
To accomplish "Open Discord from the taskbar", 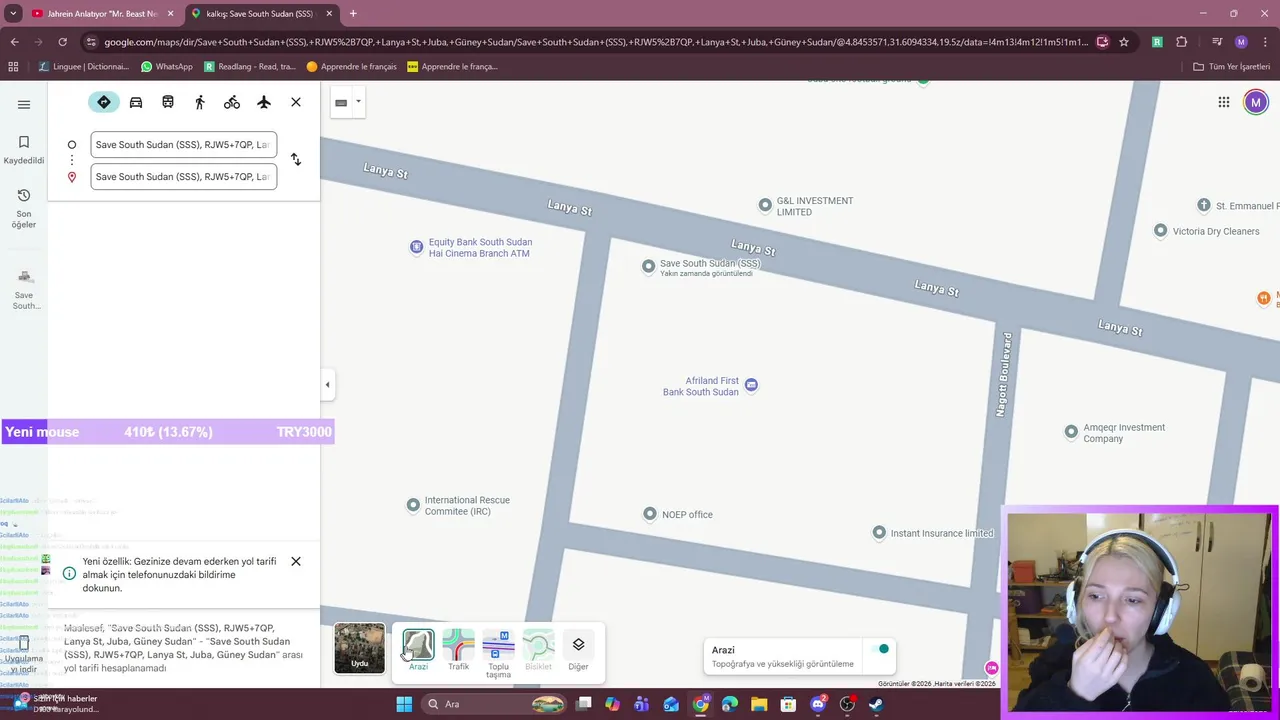I will click(818, 704).
